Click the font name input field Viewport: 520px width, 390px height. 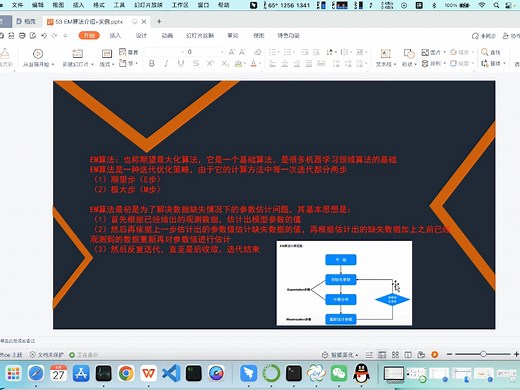164,52
